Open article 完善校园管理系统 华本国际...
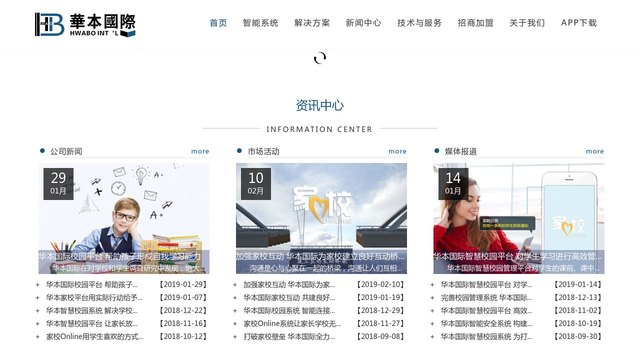This screenshot has height=360, width=640. click(487, 298)
